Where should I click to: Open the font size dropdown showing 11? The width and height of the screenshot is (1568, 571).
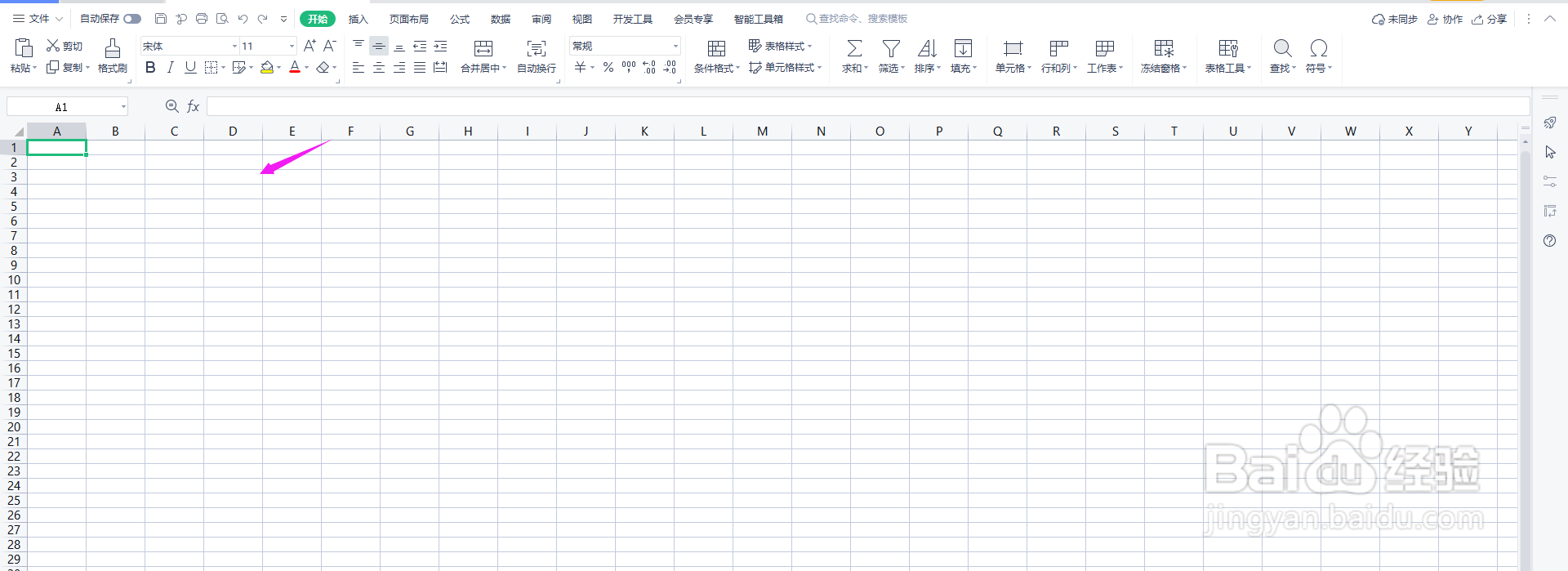pos(292,46)
